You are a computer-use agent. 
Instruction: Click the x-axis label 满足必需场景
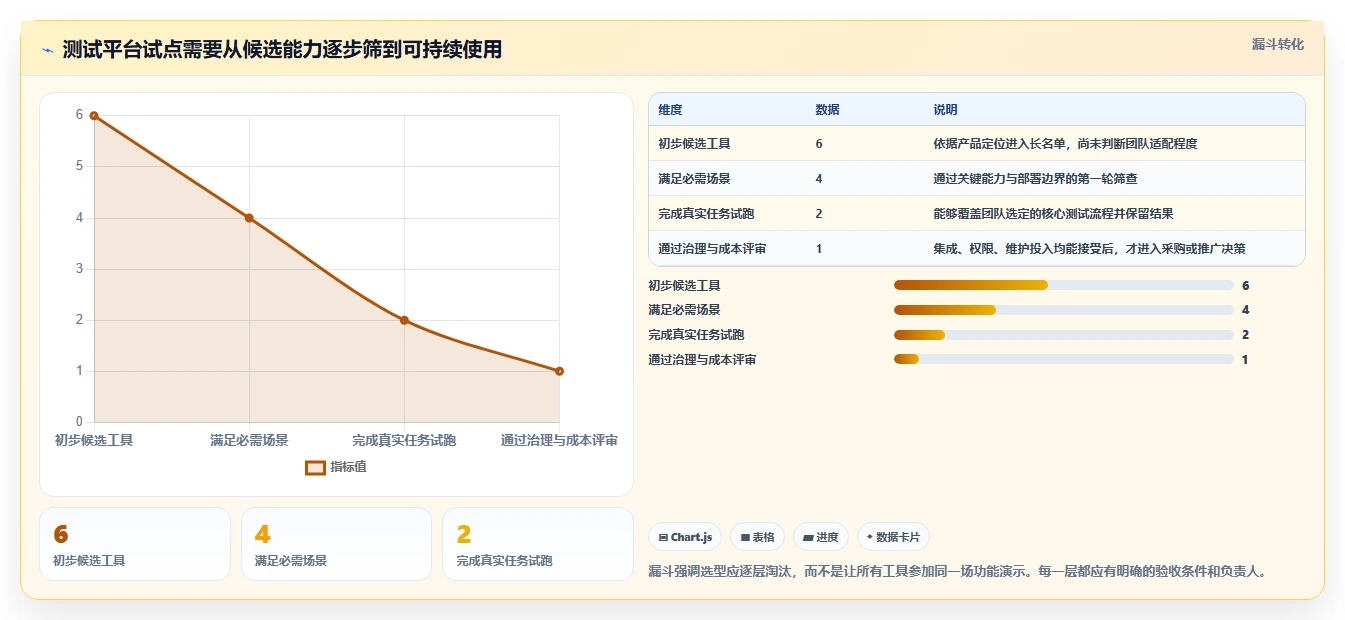(249, 440)
